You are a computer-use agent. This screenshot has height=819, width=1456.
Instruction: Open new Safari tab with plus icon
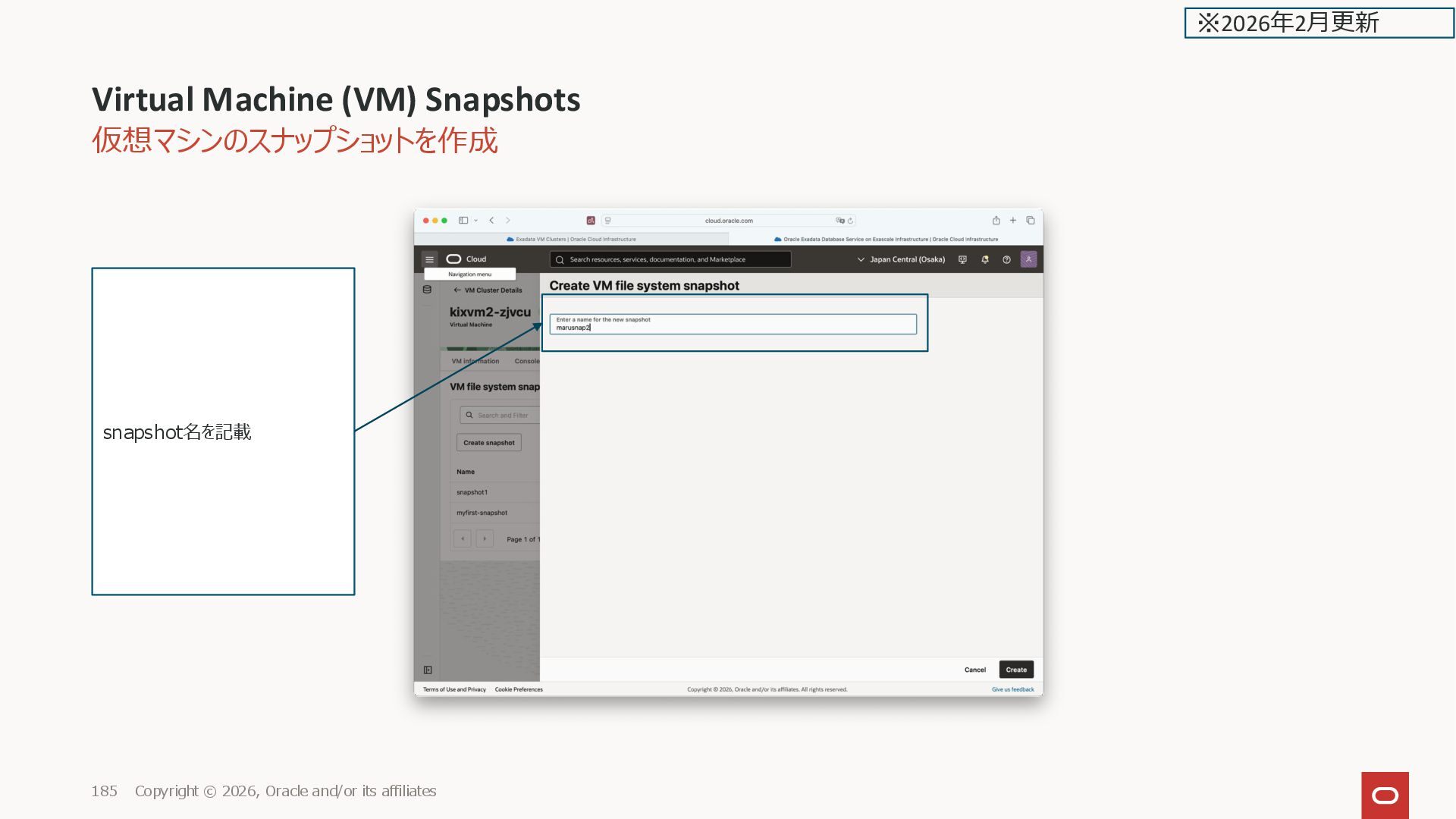(1012, 221)
